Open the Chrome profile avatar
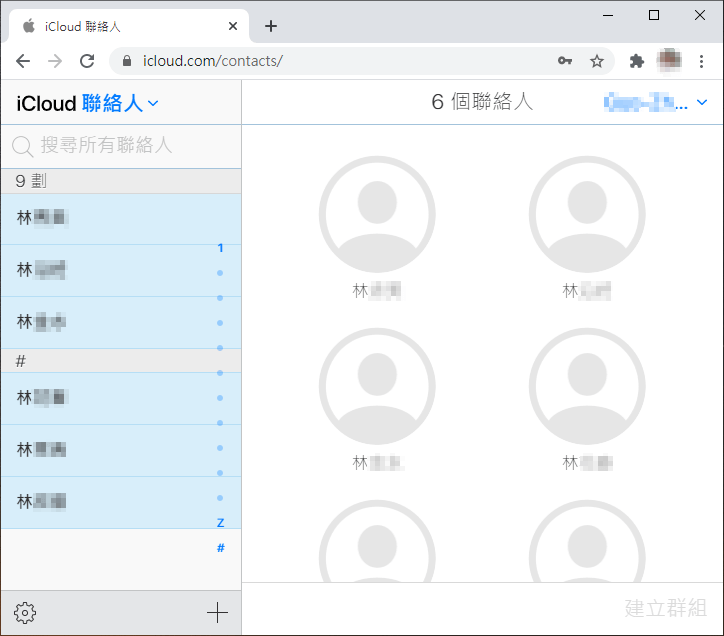Image resolution: width=724 pixels, height=636 pixels. (x=669, y=61)
